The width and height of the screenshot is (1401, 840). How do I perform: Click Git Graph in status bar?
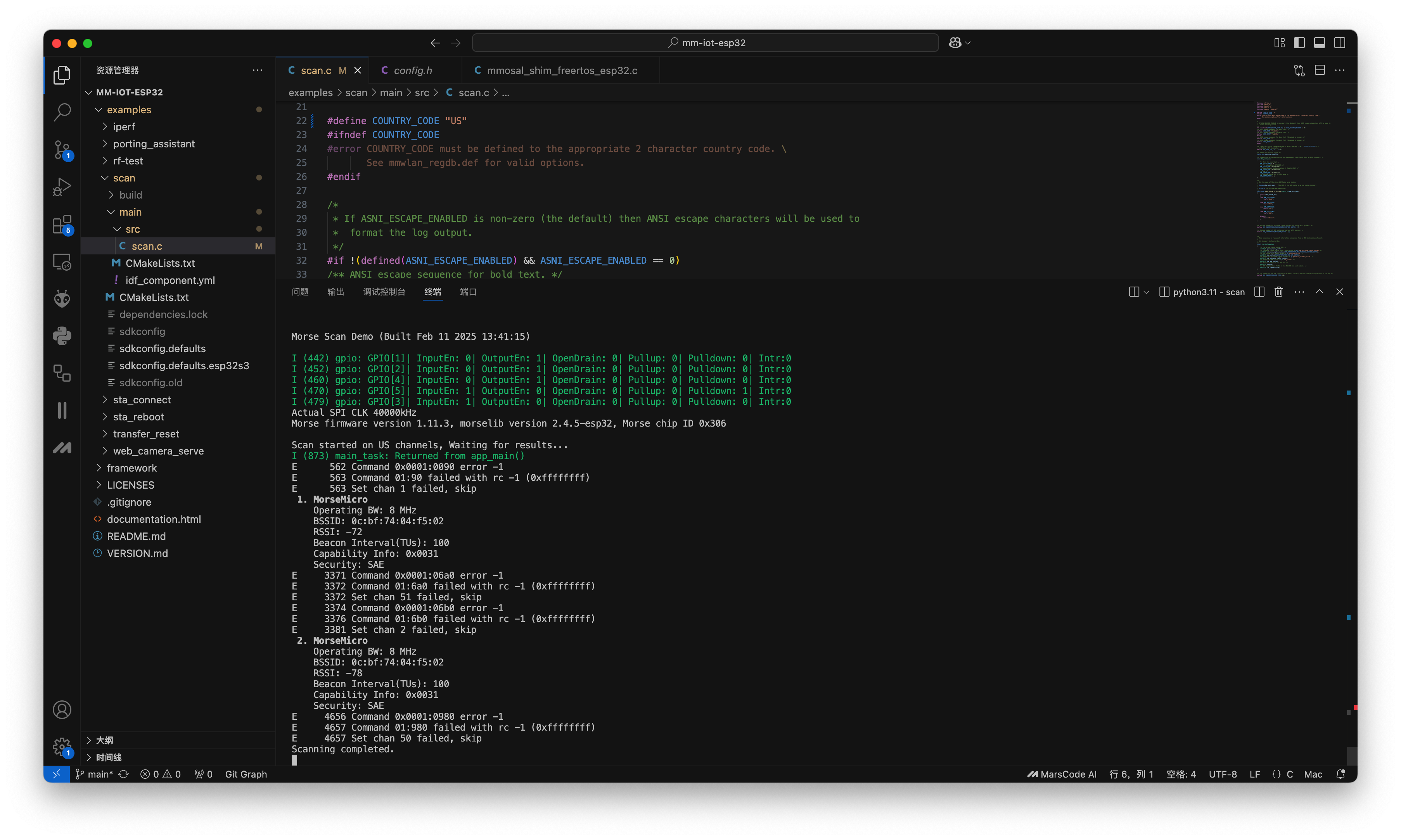pos(246,774)
